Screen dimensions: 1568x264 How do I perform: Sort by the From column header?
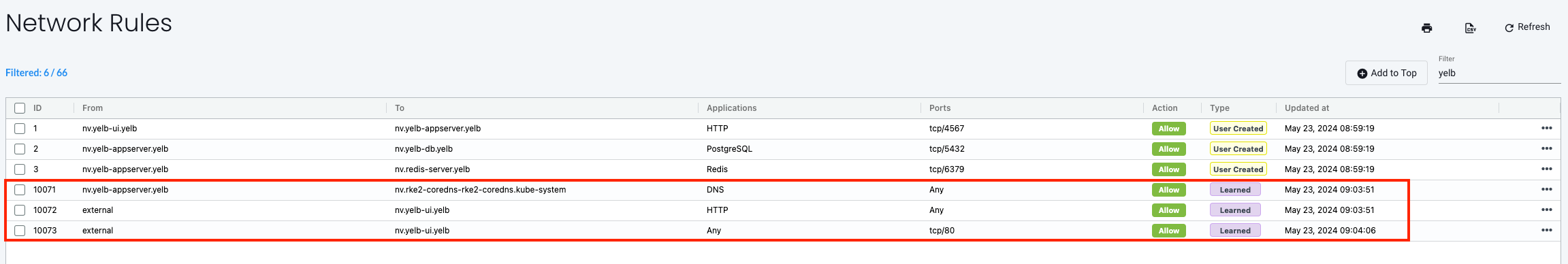(x=93, y=108)
